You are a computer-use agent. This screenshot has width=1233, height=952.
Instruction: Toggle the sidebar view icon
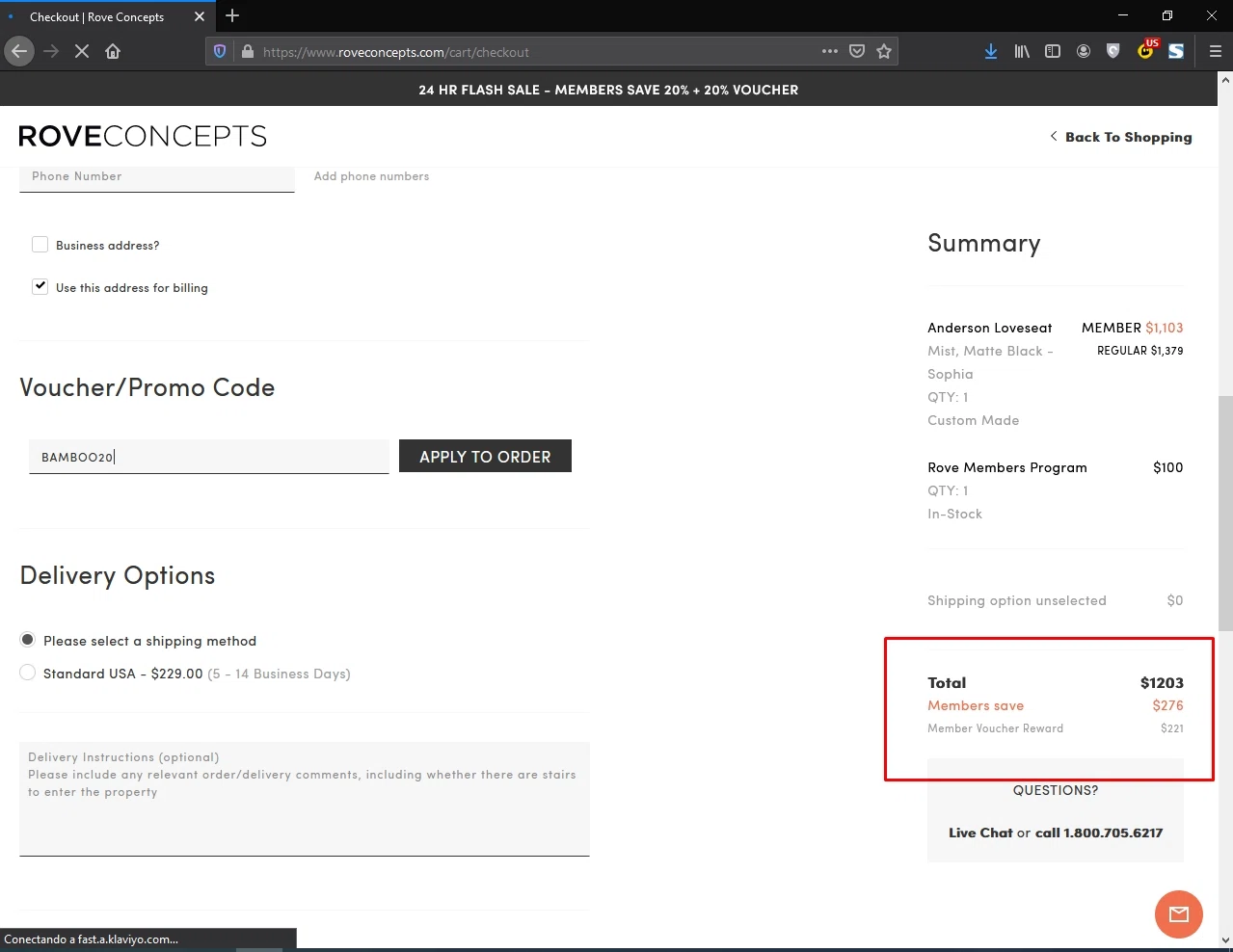pyautogui.click(x=1053, y=51)
